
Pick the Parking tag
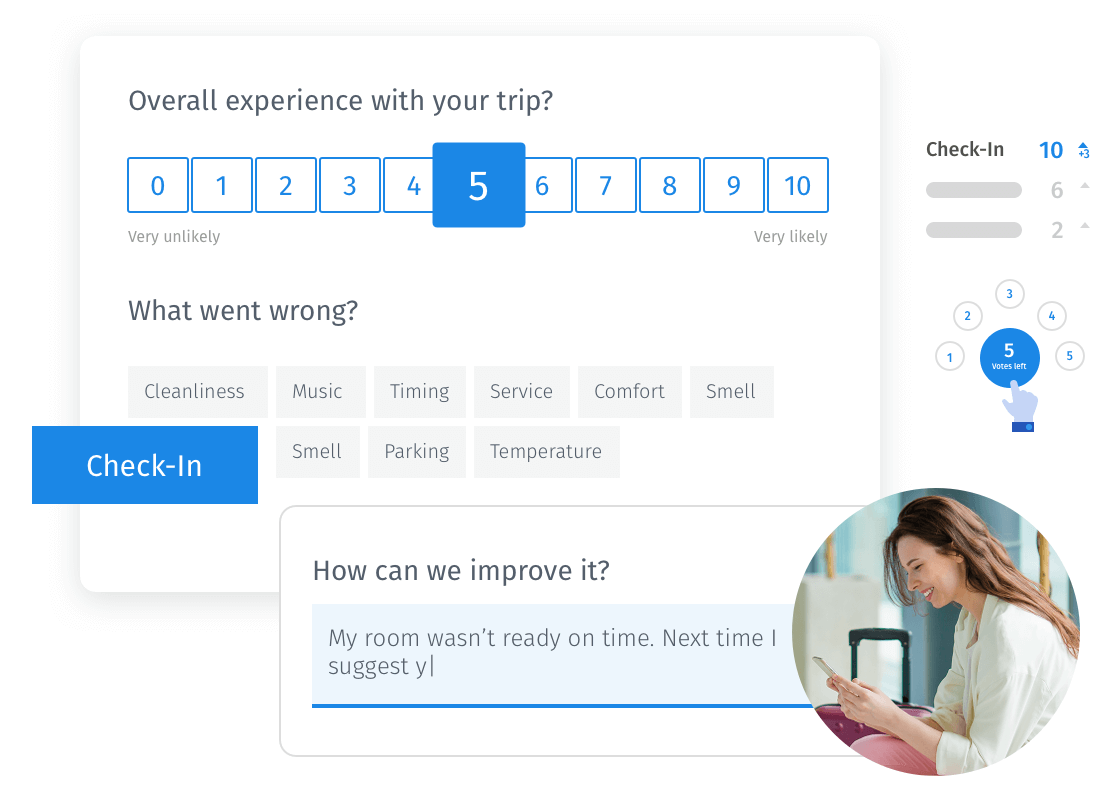point(416,452)
